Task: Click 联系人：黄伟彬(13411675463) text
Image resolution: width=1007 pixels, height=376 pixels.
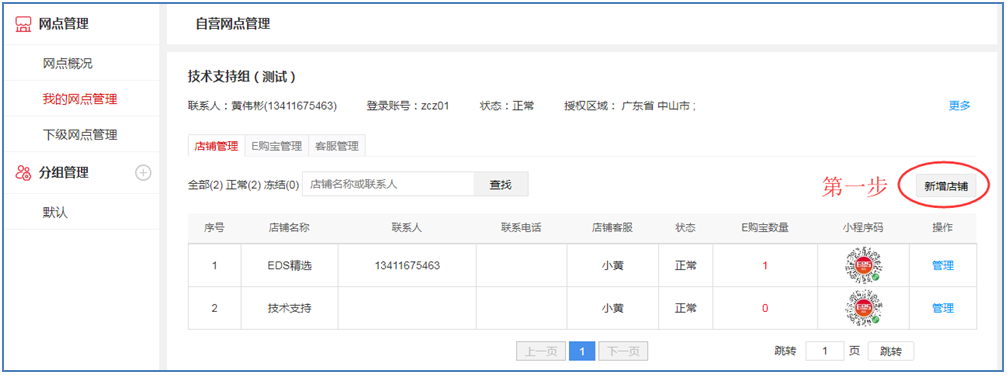Action: pyautogui.click(x=263, y=106)
